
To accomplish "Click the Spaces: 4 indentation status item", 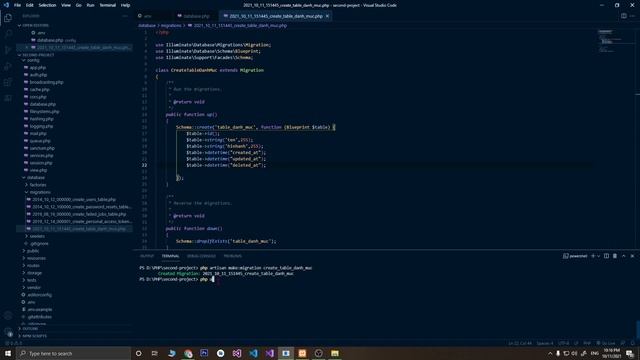I will click(x=545, y=343).
